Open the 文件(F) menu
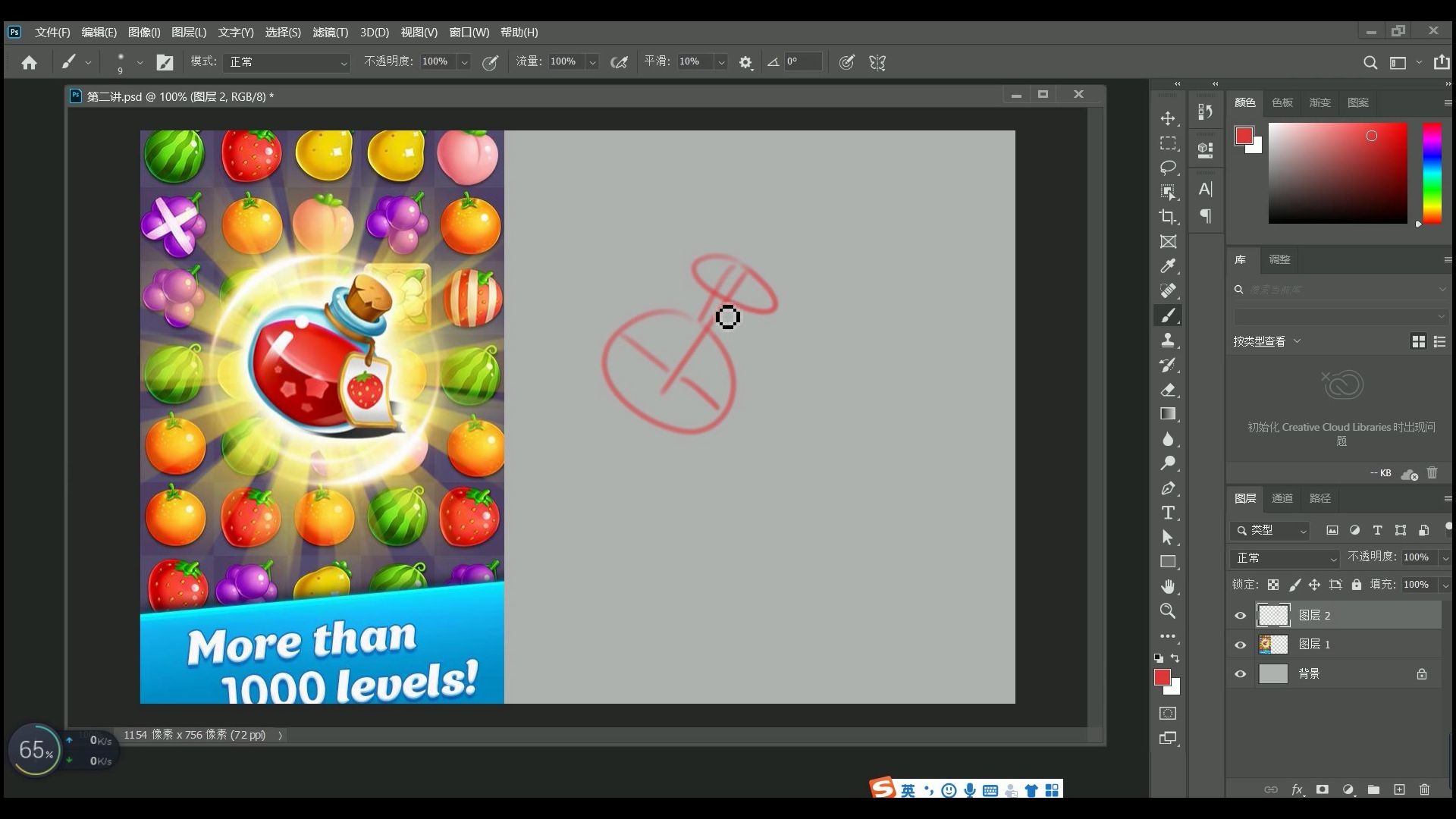Viewport: 1456px width, 819px height. click(x=52, y=32)
